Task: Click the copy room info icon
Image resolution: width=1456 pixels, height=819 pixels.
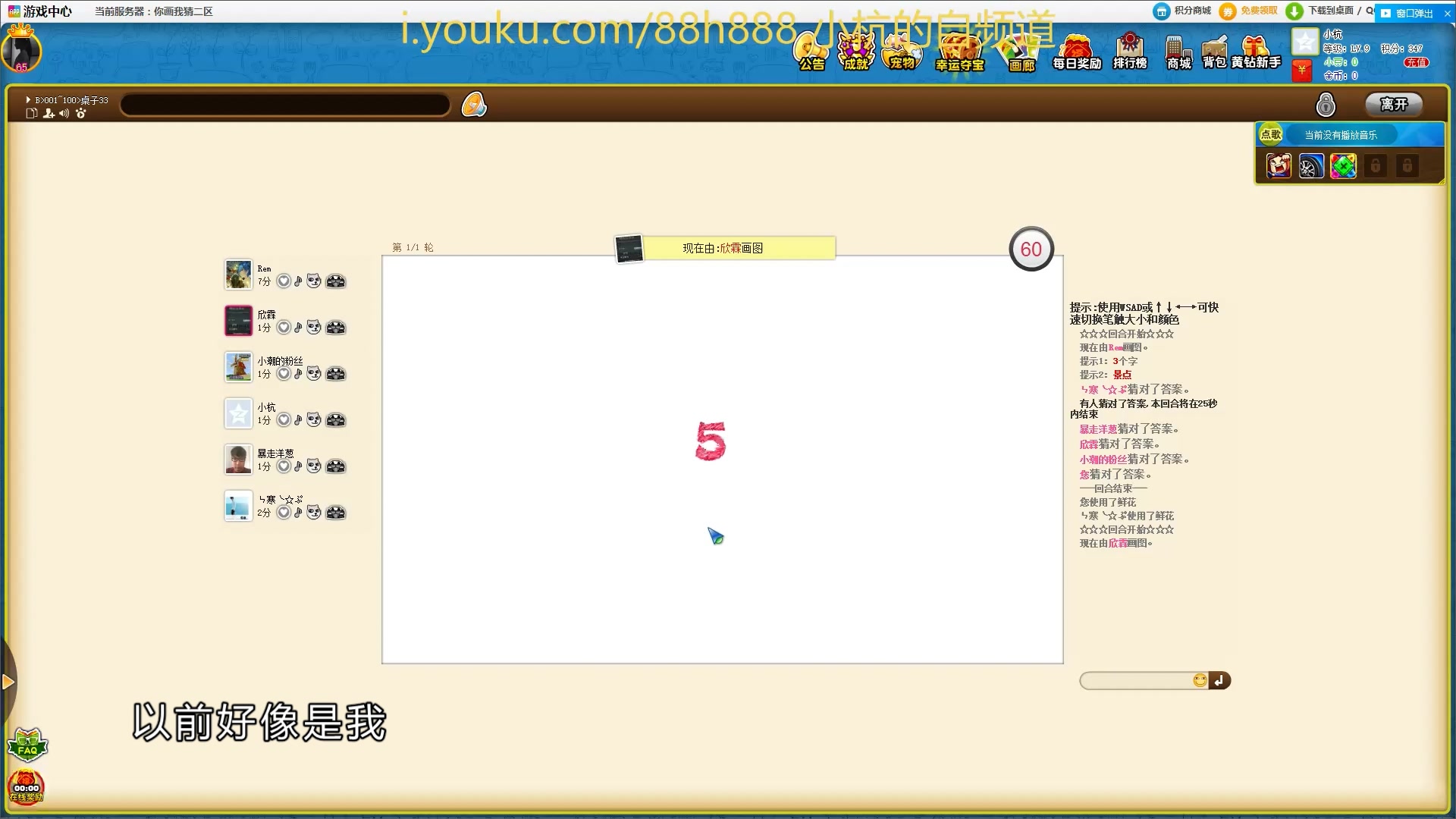Action: pos(32,113)
